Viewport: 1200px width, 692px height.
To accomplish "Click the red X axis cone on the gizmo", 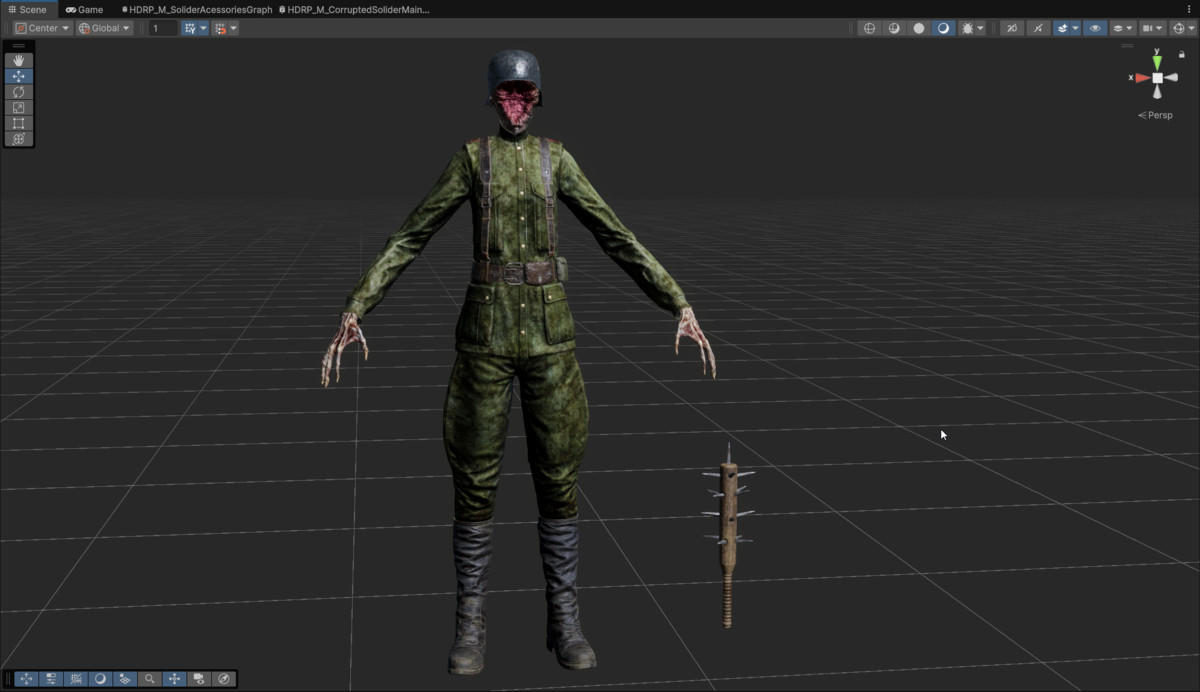I will pyautogui.click(x=1142, y=78).
